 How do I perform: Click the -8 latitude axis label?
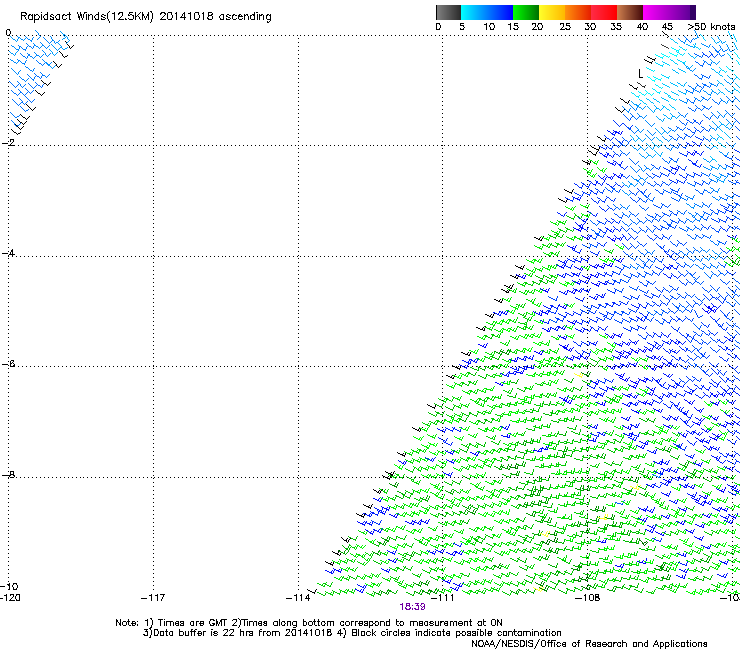[8, 474]
